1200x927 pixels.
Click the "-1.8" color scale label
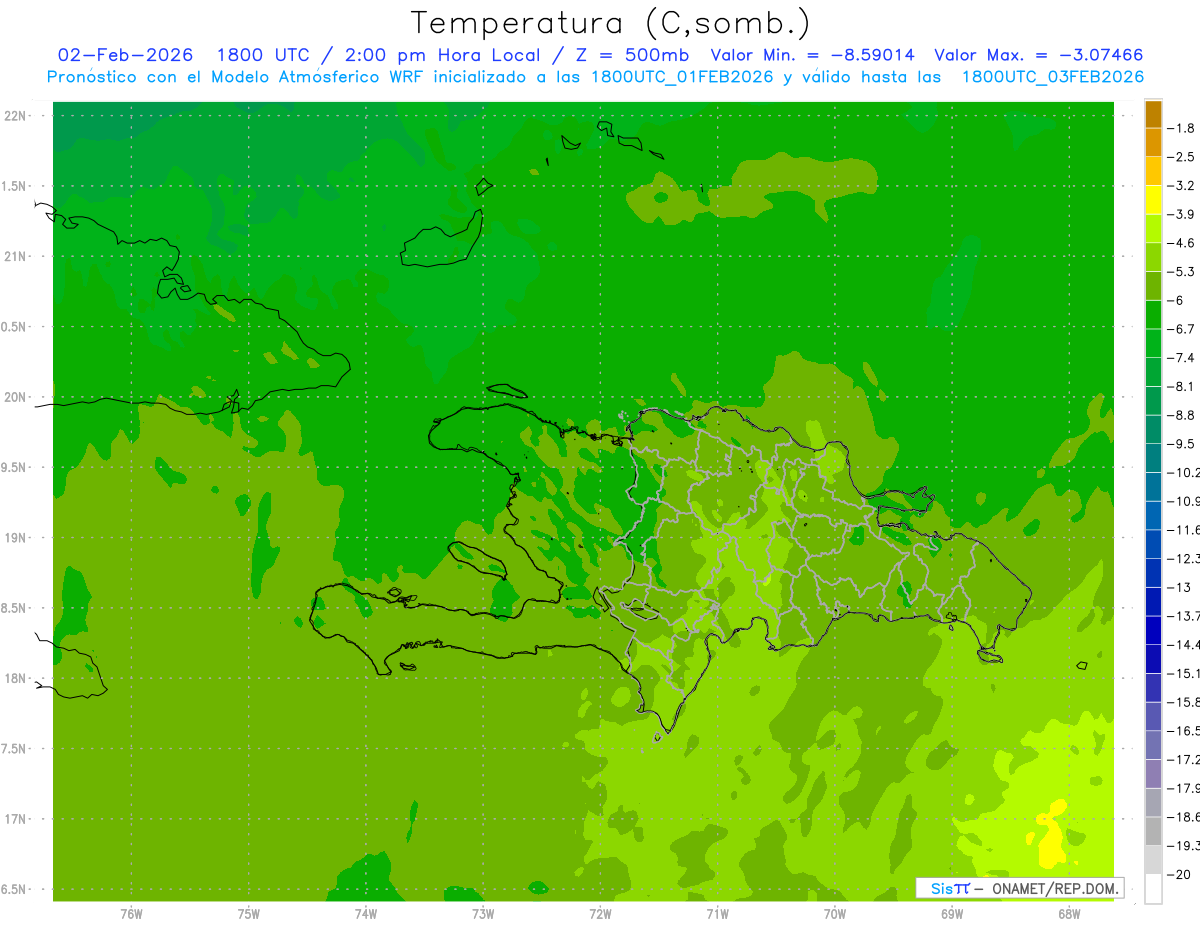pyautogui.click(x=1181, y=128)
